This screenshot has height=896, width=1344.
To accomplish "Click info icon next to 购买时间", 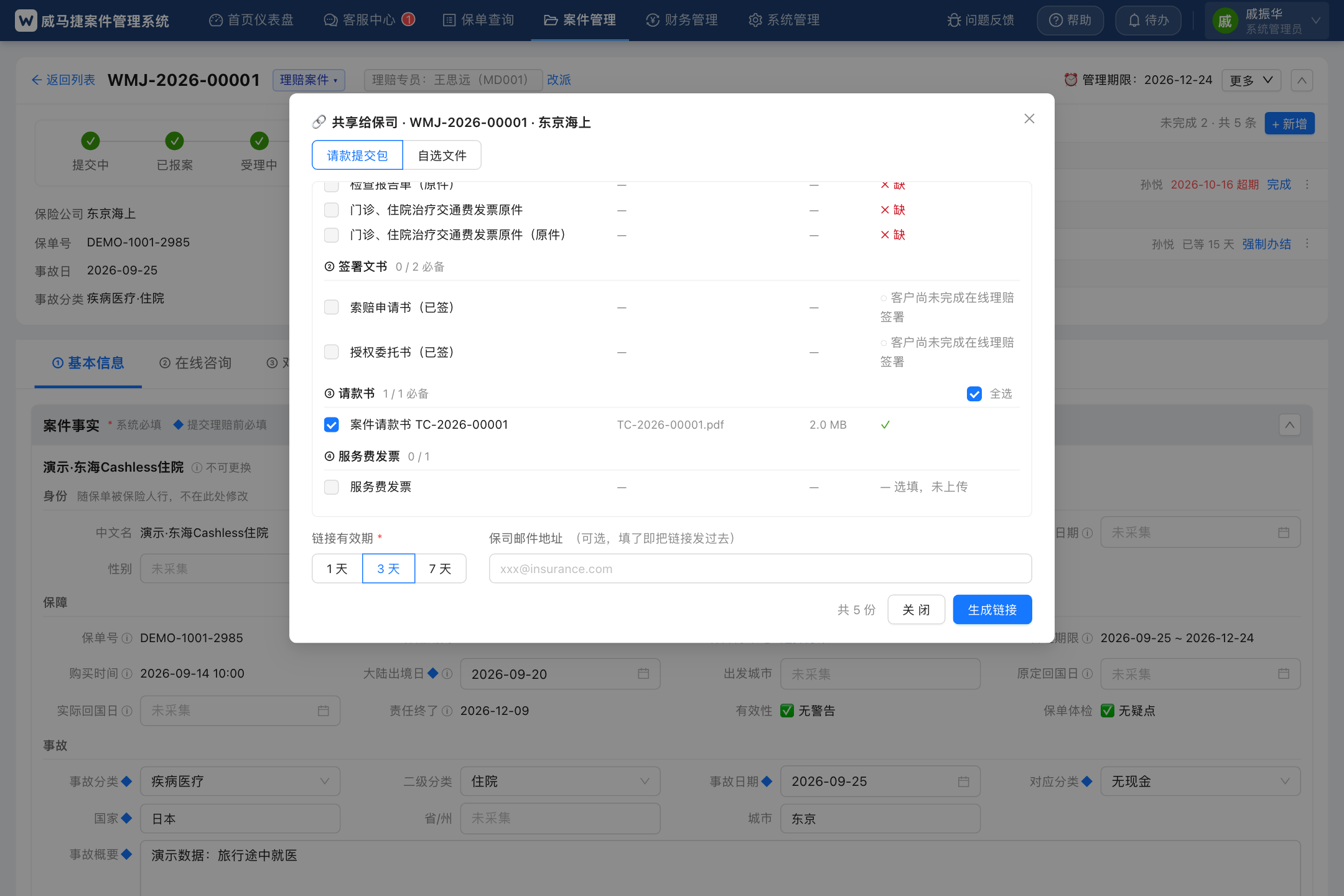I will point(127,674).
